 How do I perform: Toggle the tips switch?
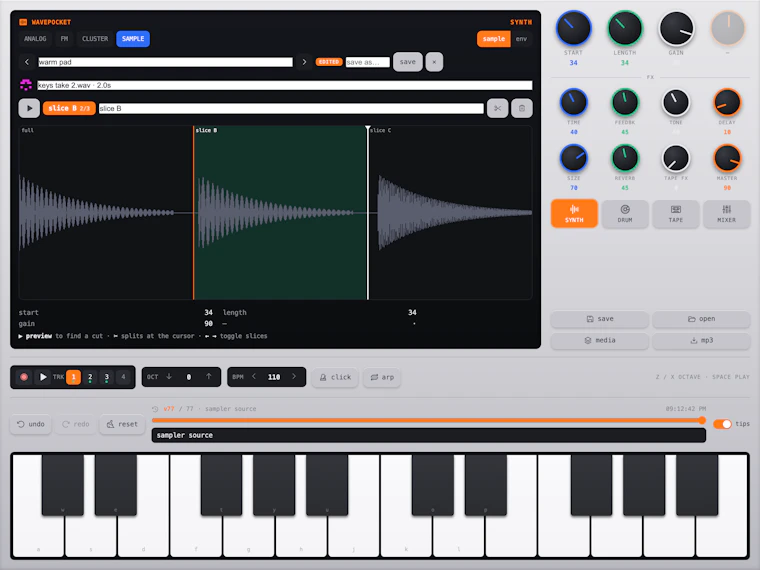coord(722,424)
